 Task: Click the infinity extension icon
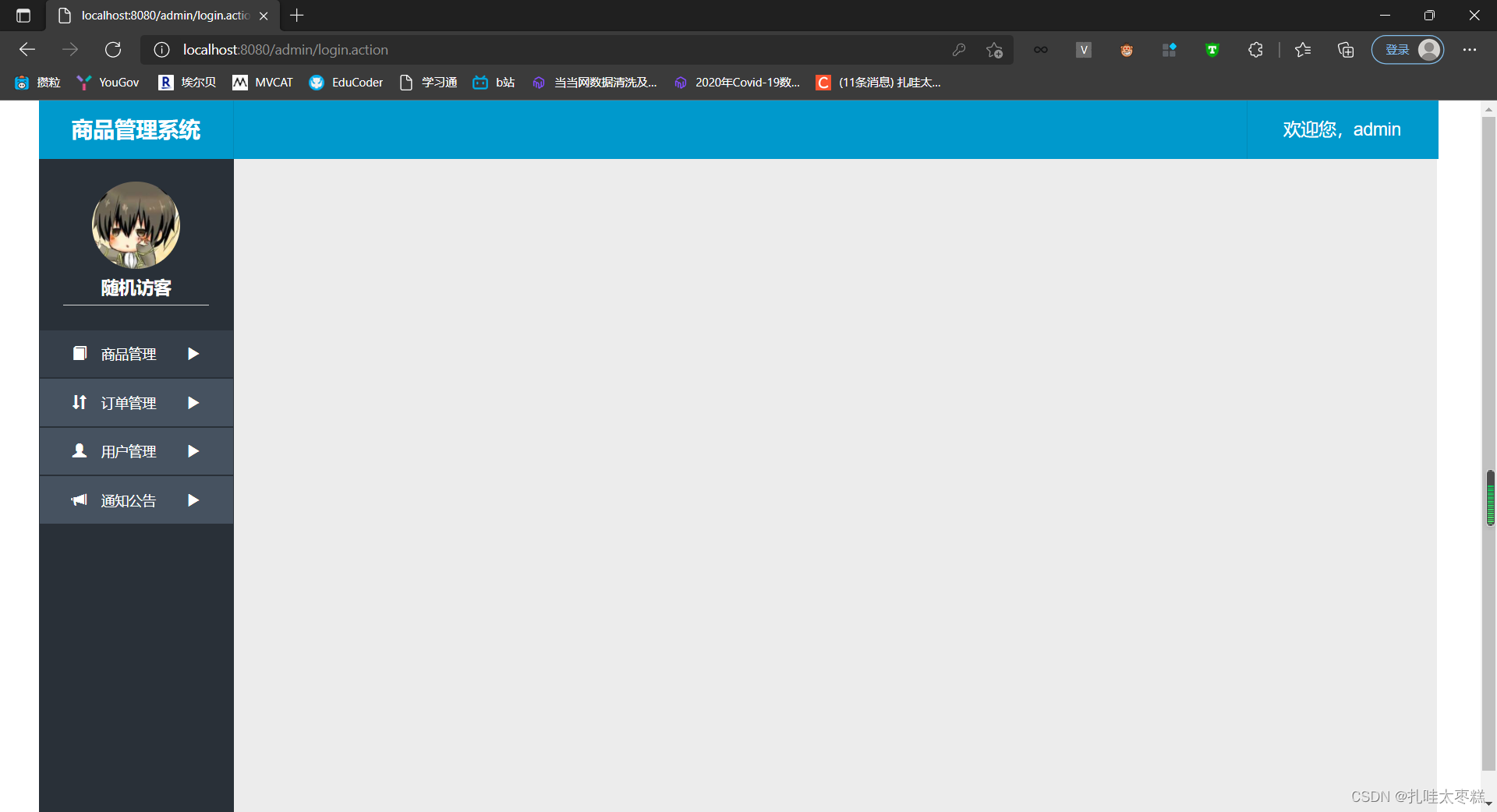click(1041, 50)
